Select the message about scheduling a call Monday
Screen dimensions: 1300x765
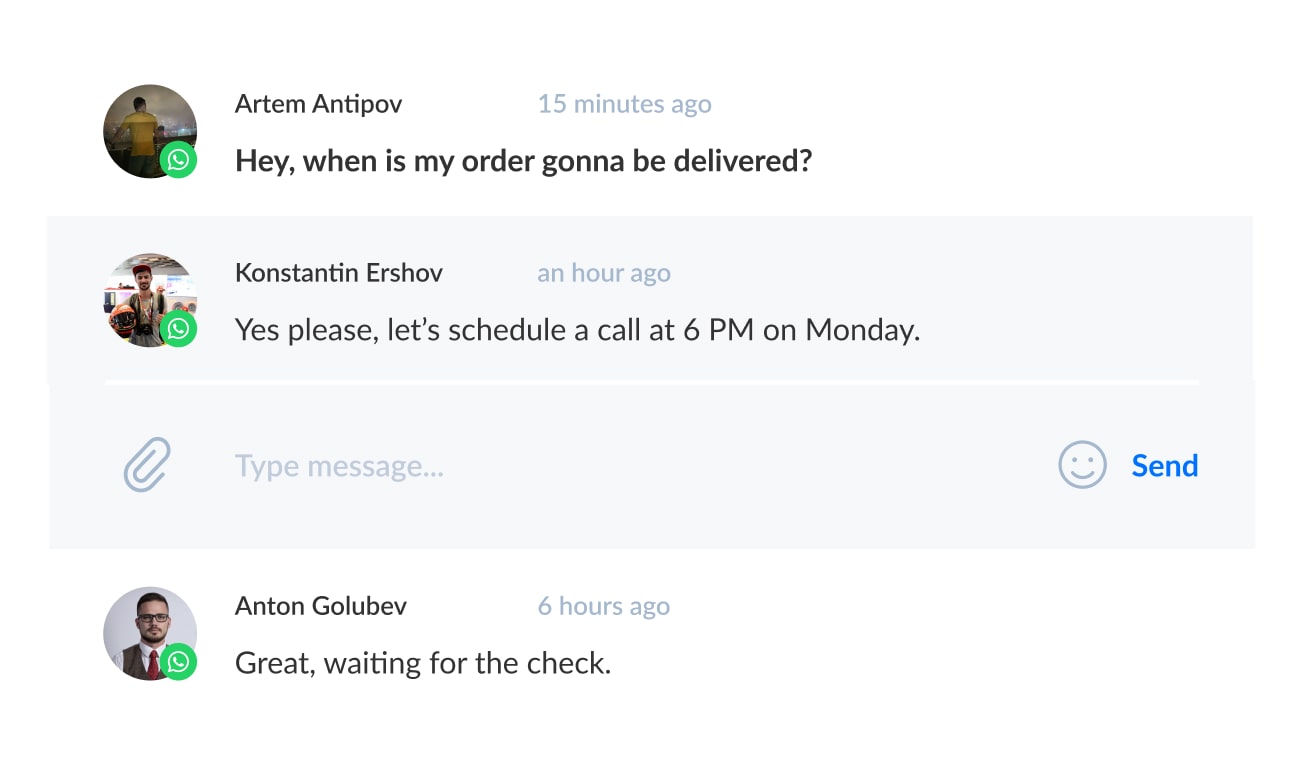tap(577, 330)
